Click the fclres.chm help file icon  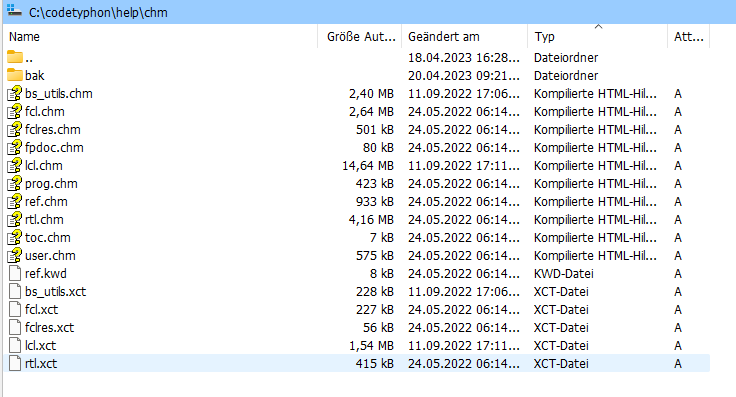15,129
